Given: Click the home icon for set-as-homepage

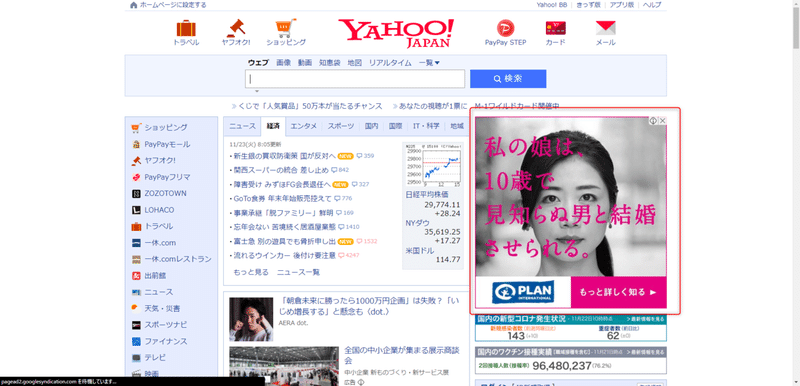Looking at the screenshot, I should point(134,5).
